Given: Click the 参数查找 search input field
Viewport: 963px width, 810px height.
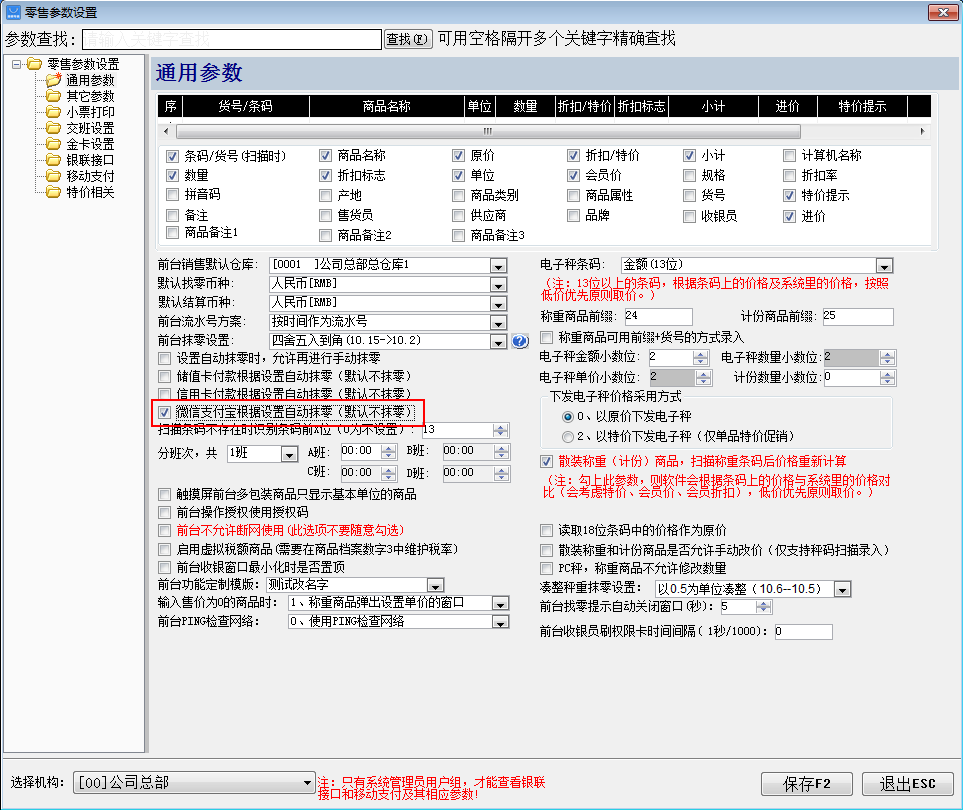Looking at the screenshot, I should 232,39.
